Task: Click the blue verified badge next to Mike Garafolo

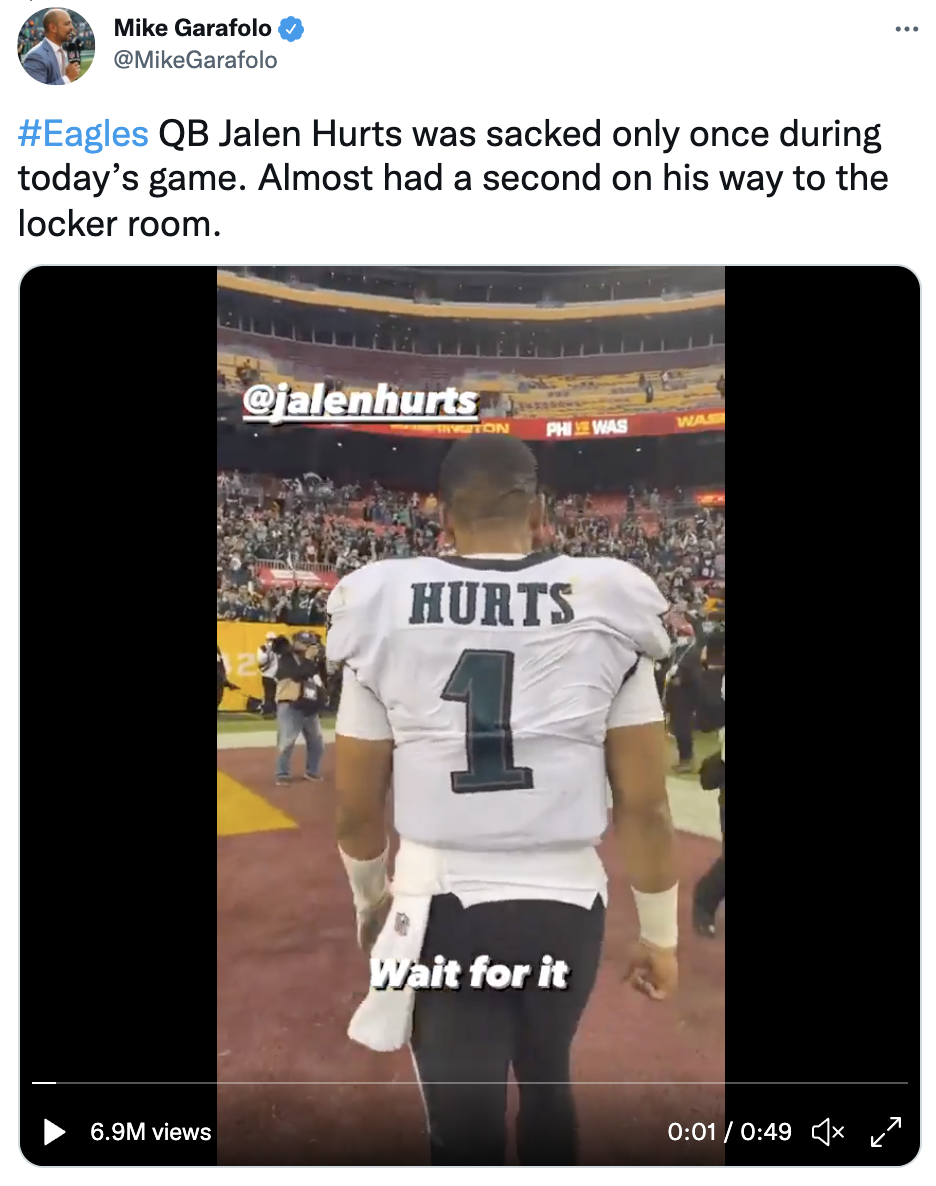Action: (291, 29)
